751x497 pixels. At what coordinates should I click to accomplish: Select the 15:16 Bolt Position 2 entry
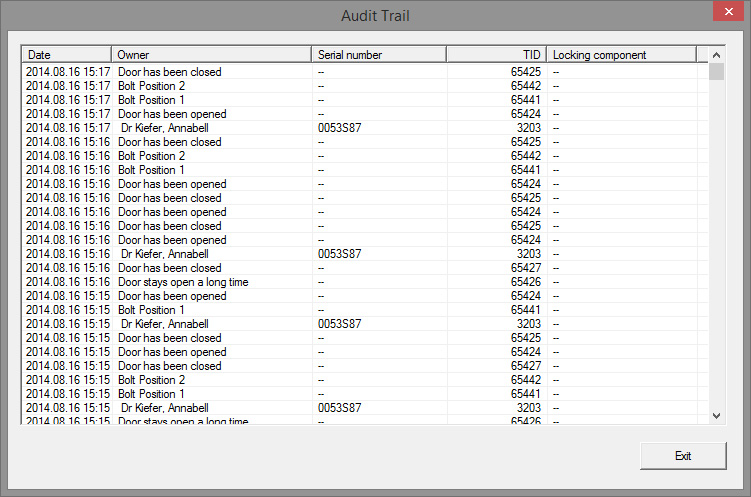coord(151,156)
